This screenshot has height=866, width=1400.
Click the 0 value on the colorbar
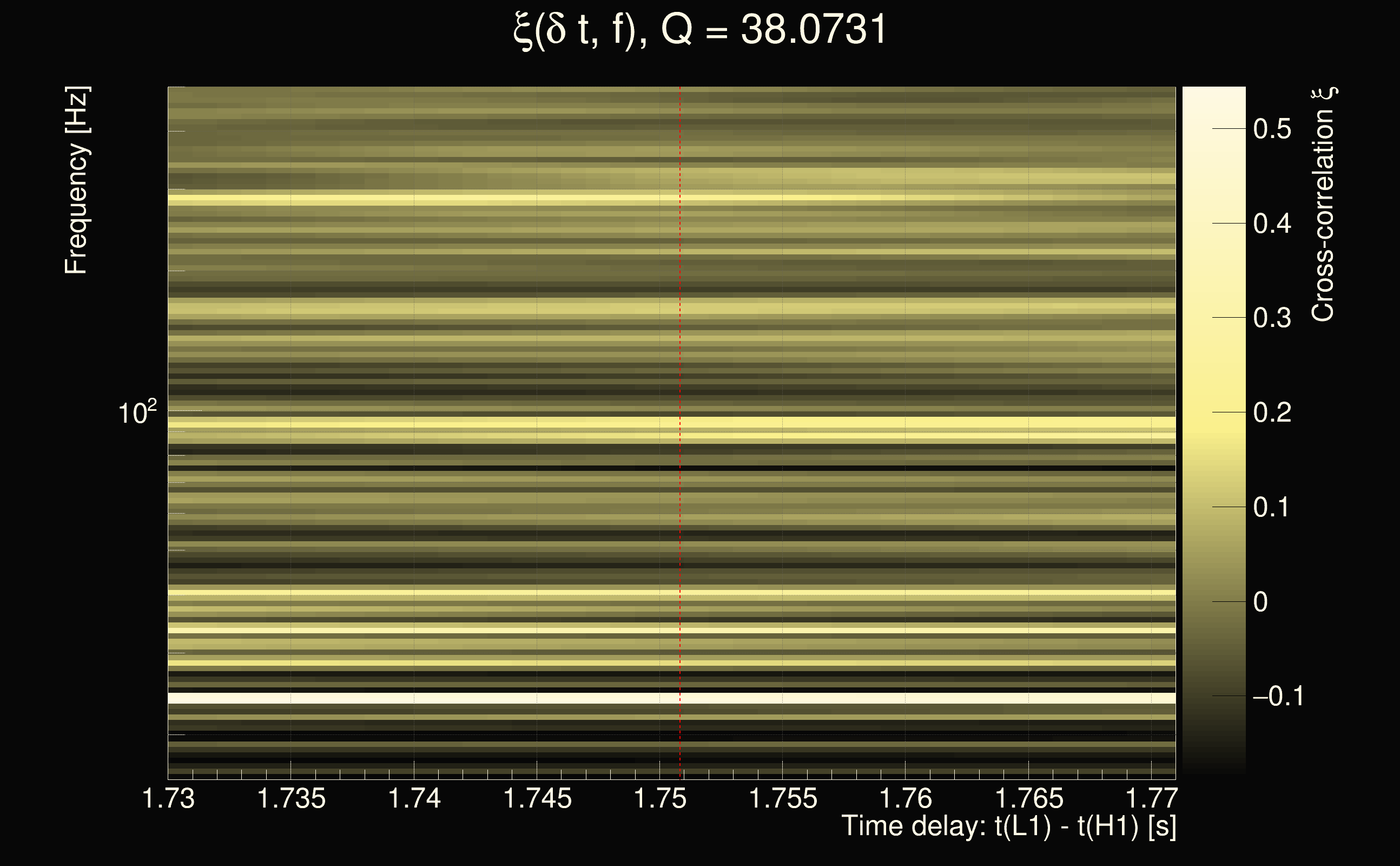1260,602
